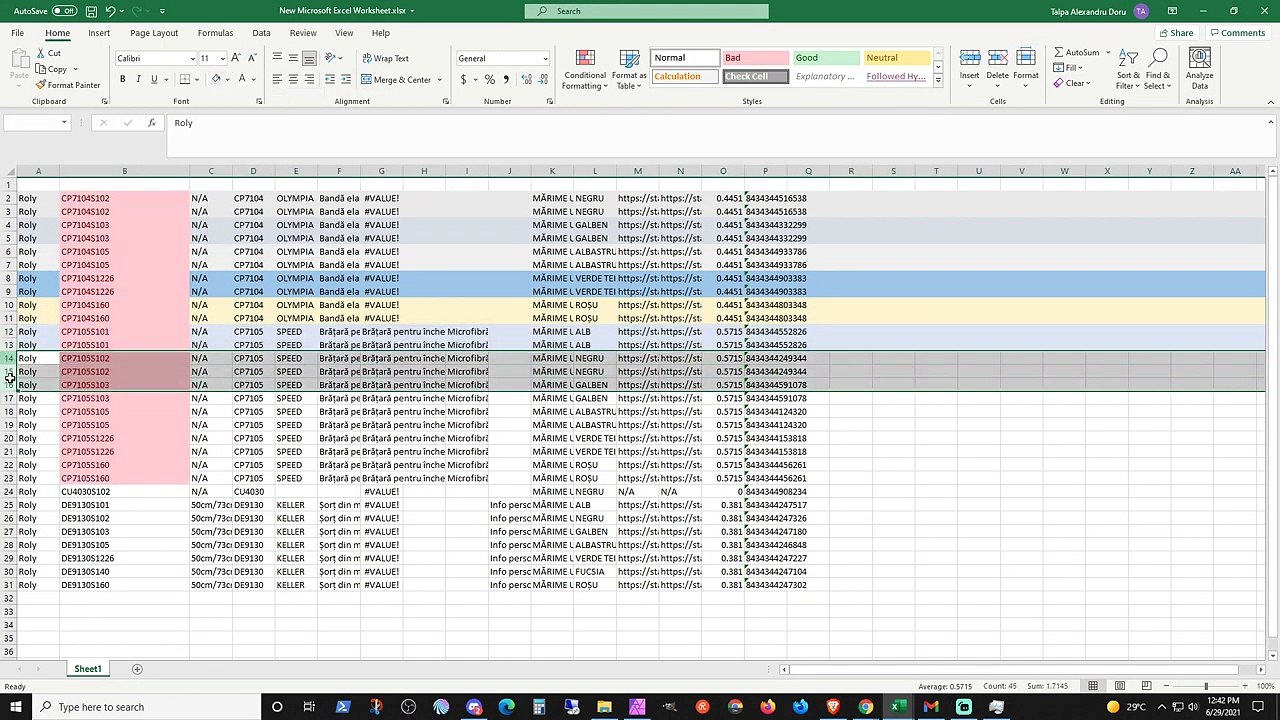Screen dimensions: 1280x720
Task: Click the Orientation angled text icon
Action: (x=332, y=58)
